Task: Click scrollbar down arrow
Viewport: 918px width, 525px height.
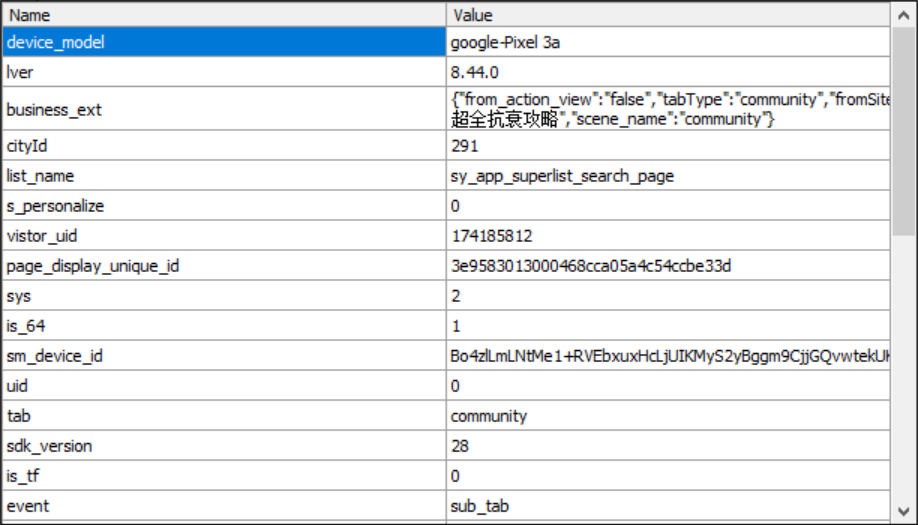Action: [x=903, y=511]
